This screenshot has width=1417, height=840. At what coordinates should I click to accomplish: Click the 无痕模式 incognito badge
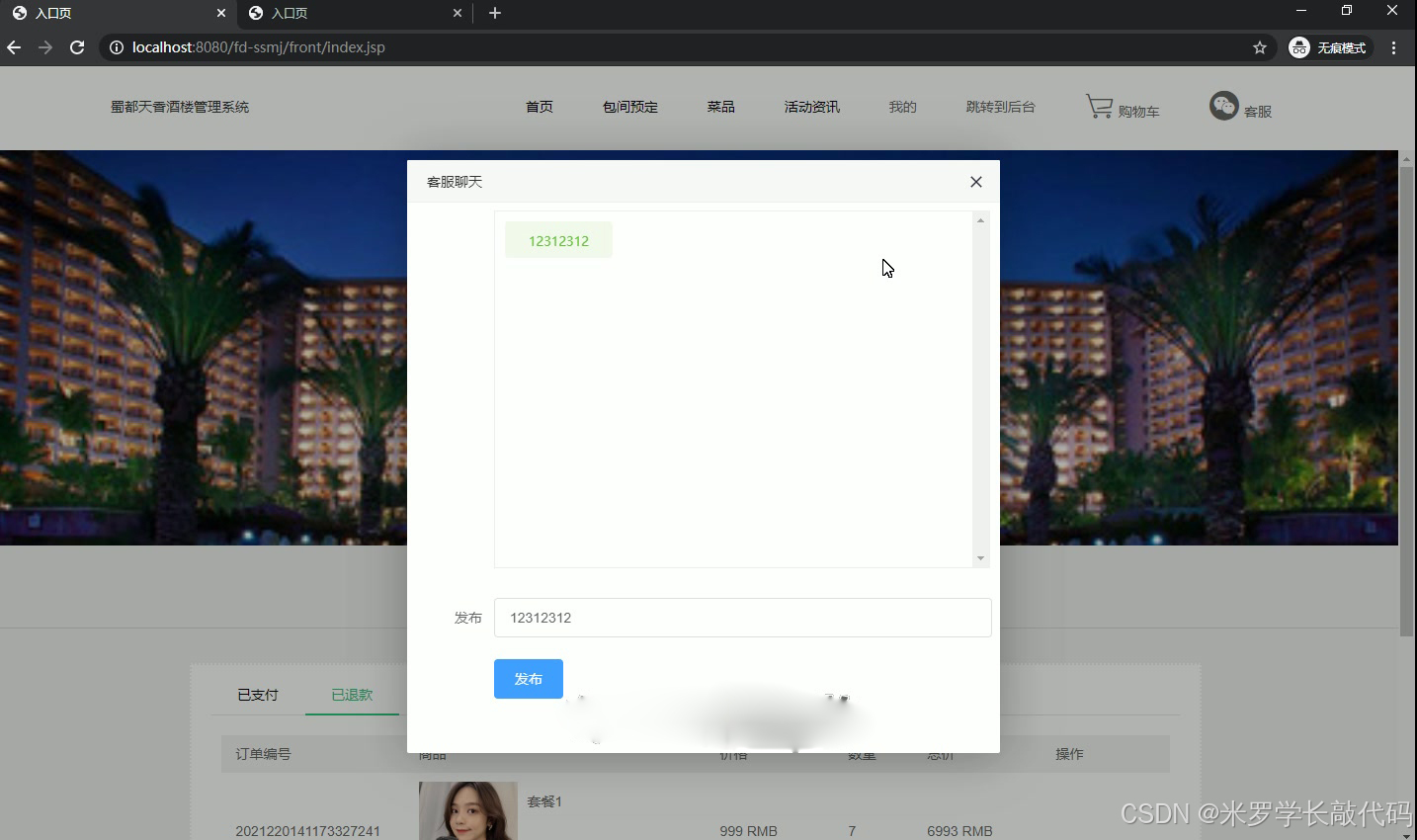tap(1328, 46)
